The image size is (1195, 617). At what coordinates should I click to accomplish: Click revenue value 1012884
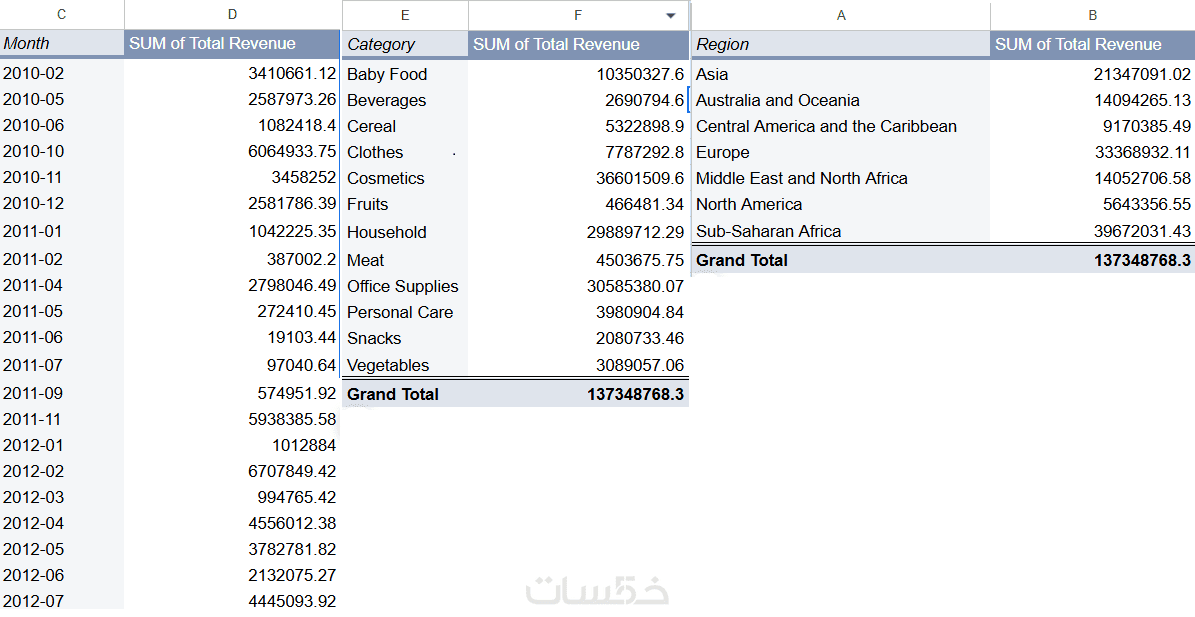point(303,446)
